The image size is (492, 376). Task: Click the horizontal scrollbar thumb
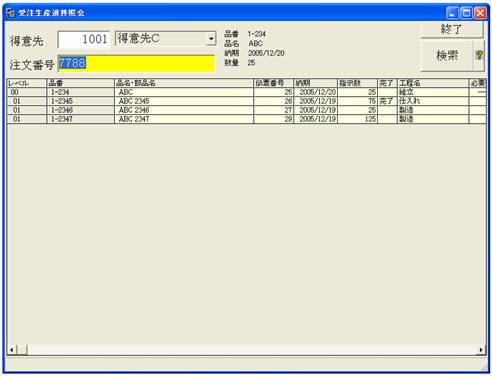22,350
